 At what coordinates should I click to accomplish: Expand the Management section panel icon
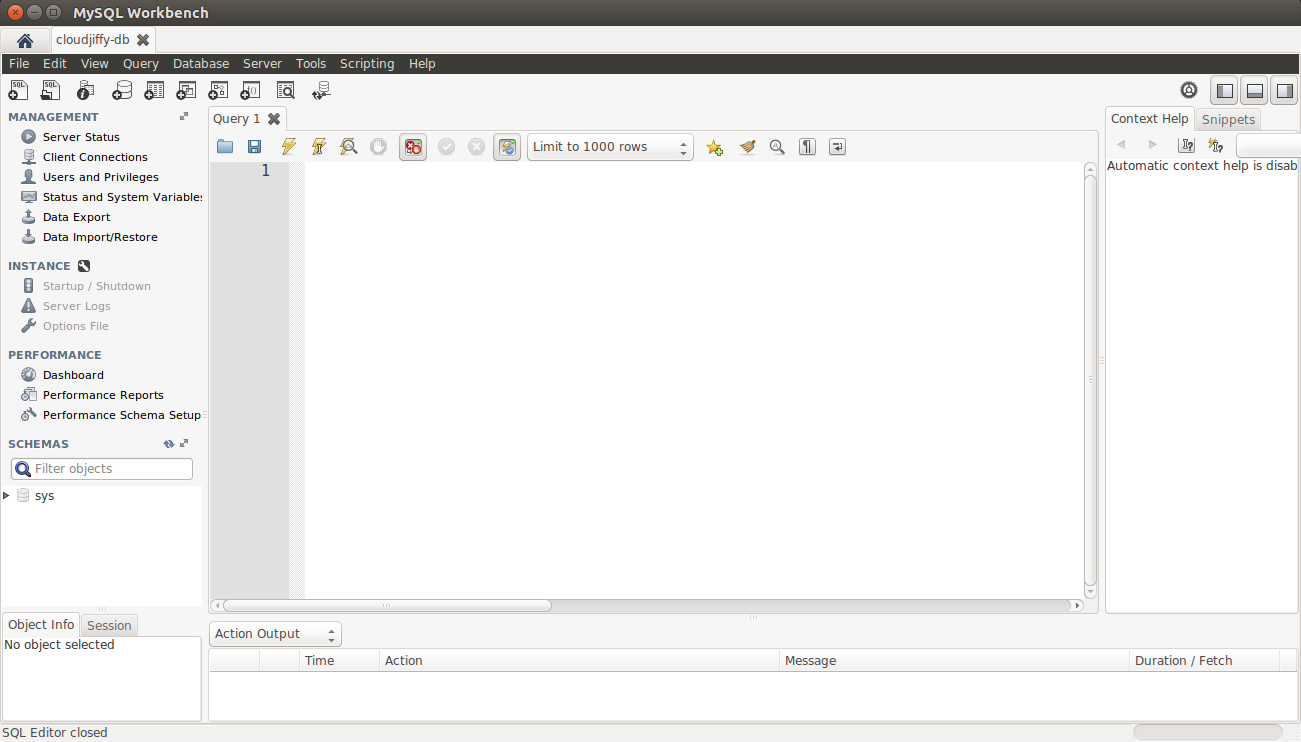(184, 117)
